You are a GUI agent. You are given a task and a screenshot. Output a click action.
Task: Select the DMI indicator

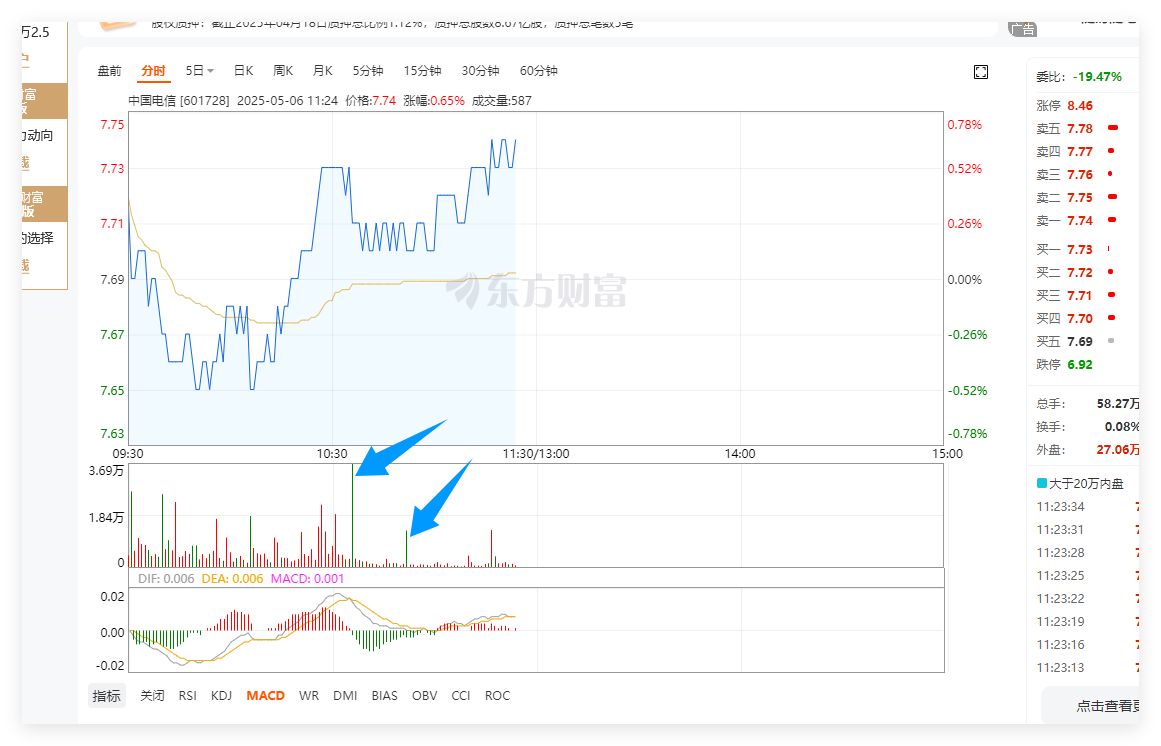tap(345, 696)
